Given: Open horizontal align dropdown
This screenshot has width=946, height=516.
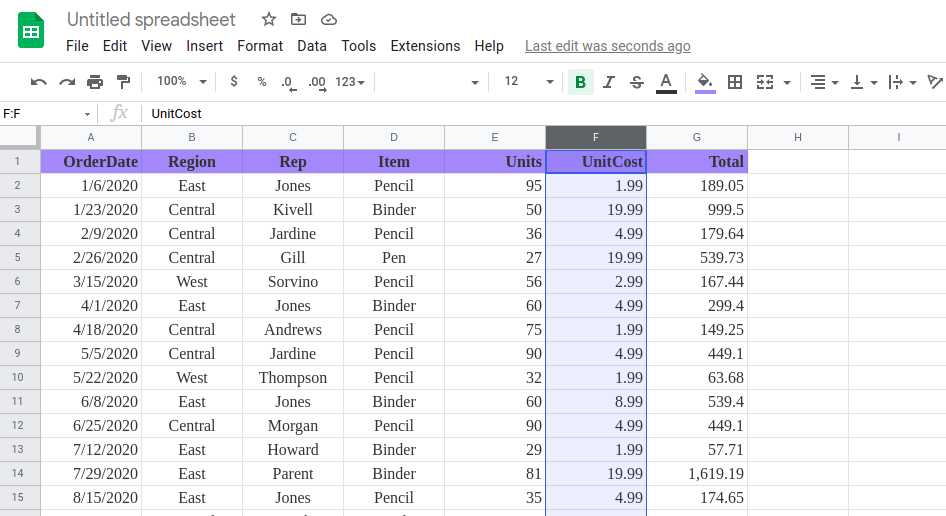Looking at the screenshot, I should point(824,82).
